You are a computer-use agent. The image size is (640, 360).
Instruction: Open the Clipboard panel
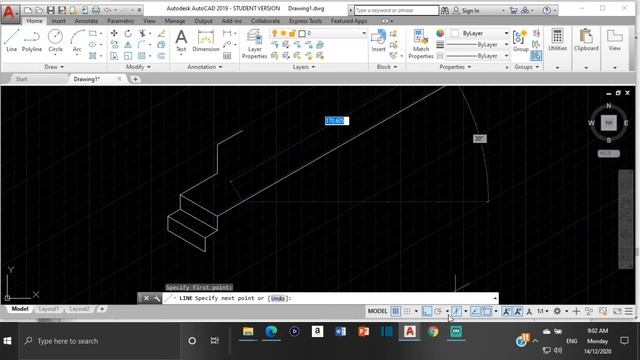click(x=586, y=40)
